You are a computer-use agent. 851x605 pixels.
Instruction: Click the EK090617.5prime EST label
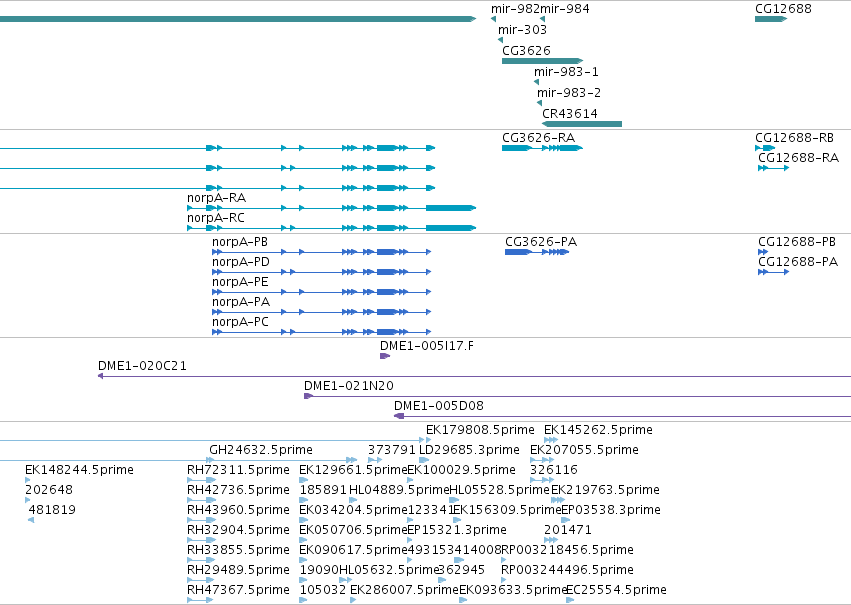(353, 550)
